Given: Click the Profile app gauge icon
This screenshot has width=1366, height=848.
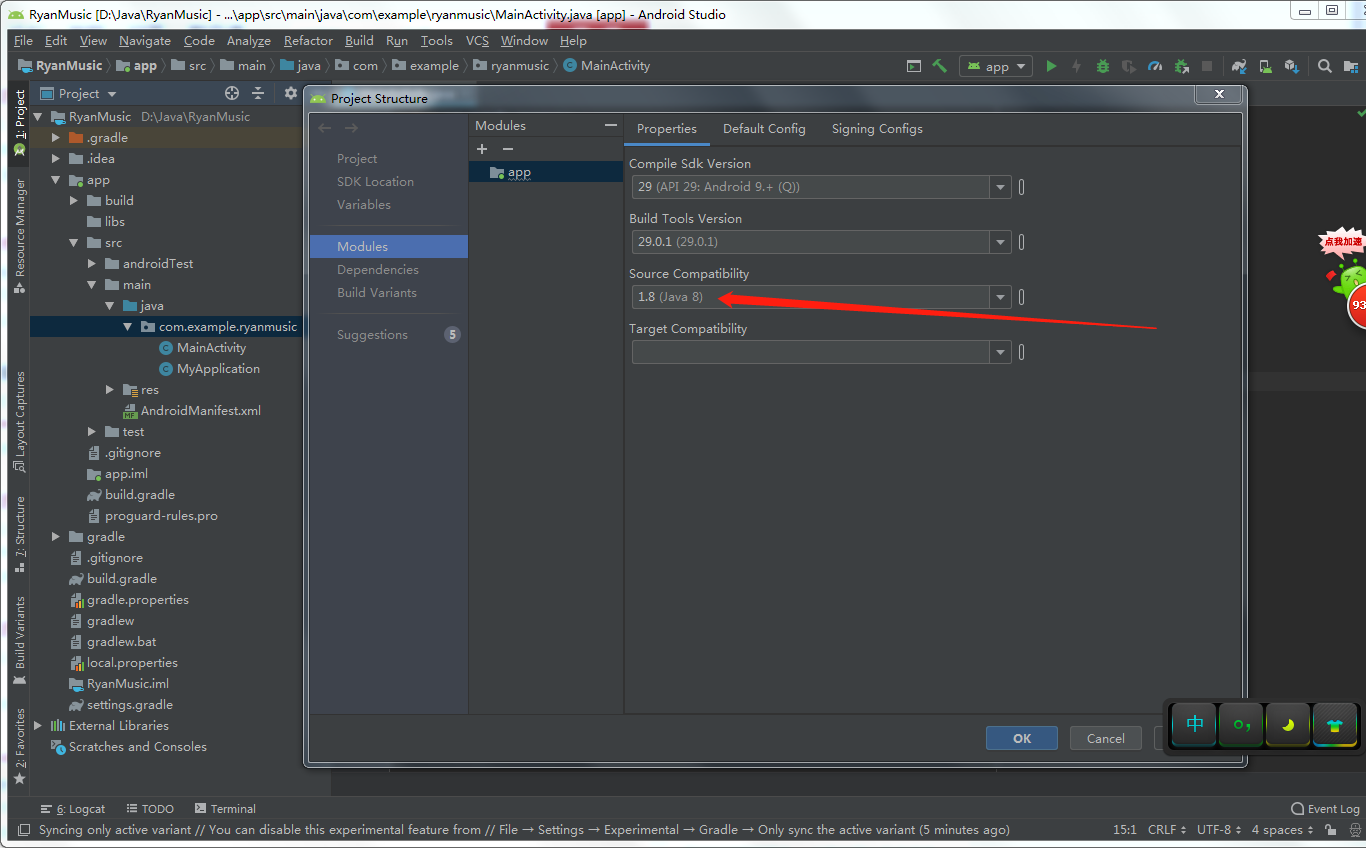Looking at the screenshot, I should click(x=1155, y=66).
